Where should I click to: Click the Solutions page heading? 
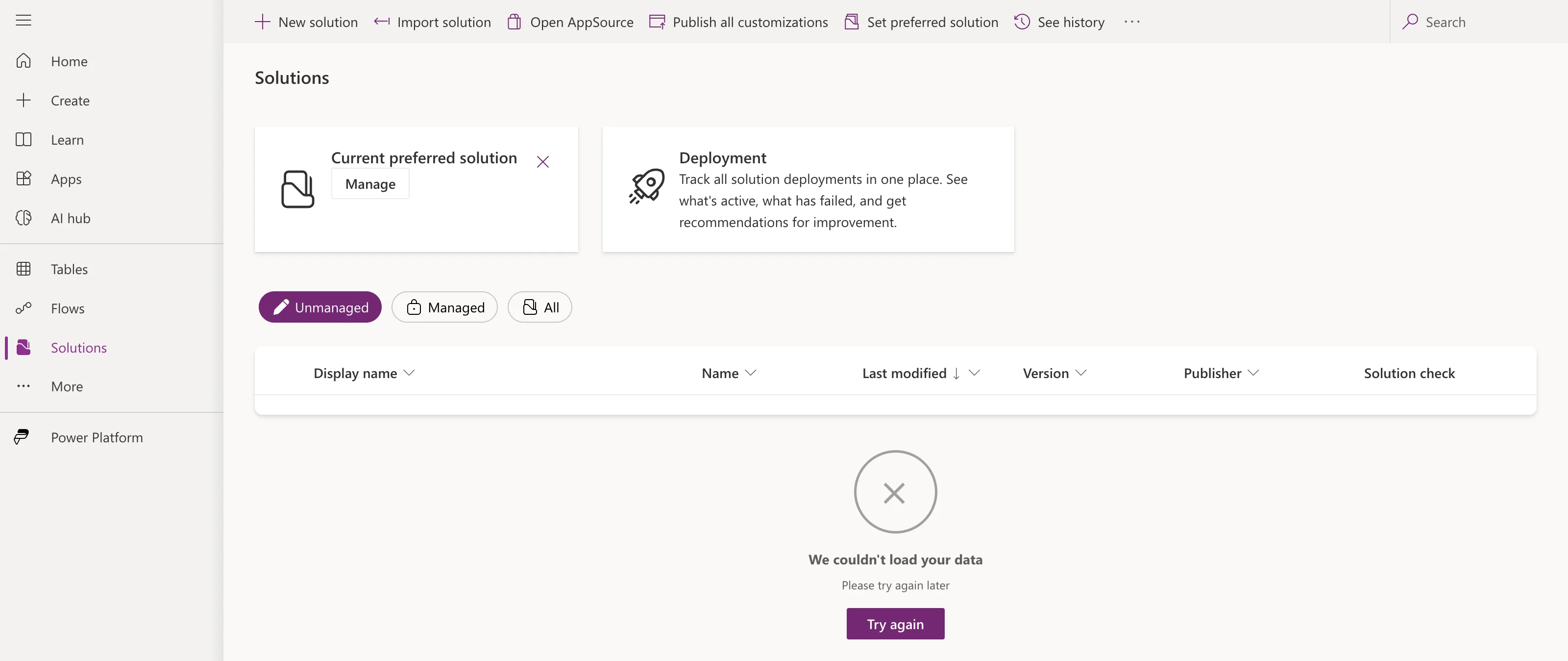point(292,77)
